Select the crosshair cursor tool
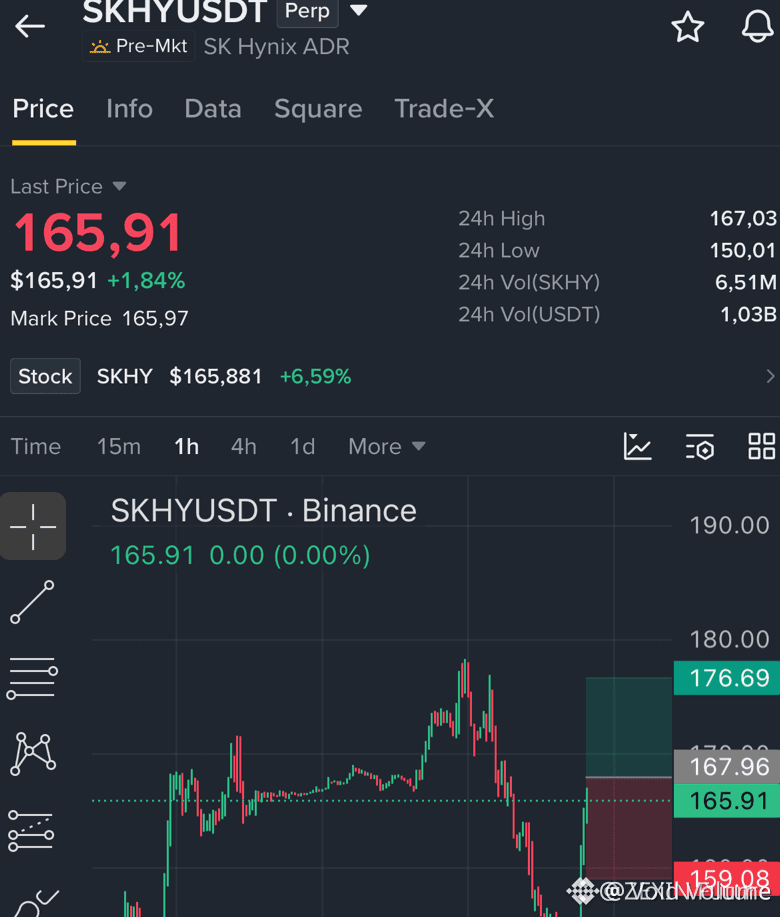 [33, 526]
